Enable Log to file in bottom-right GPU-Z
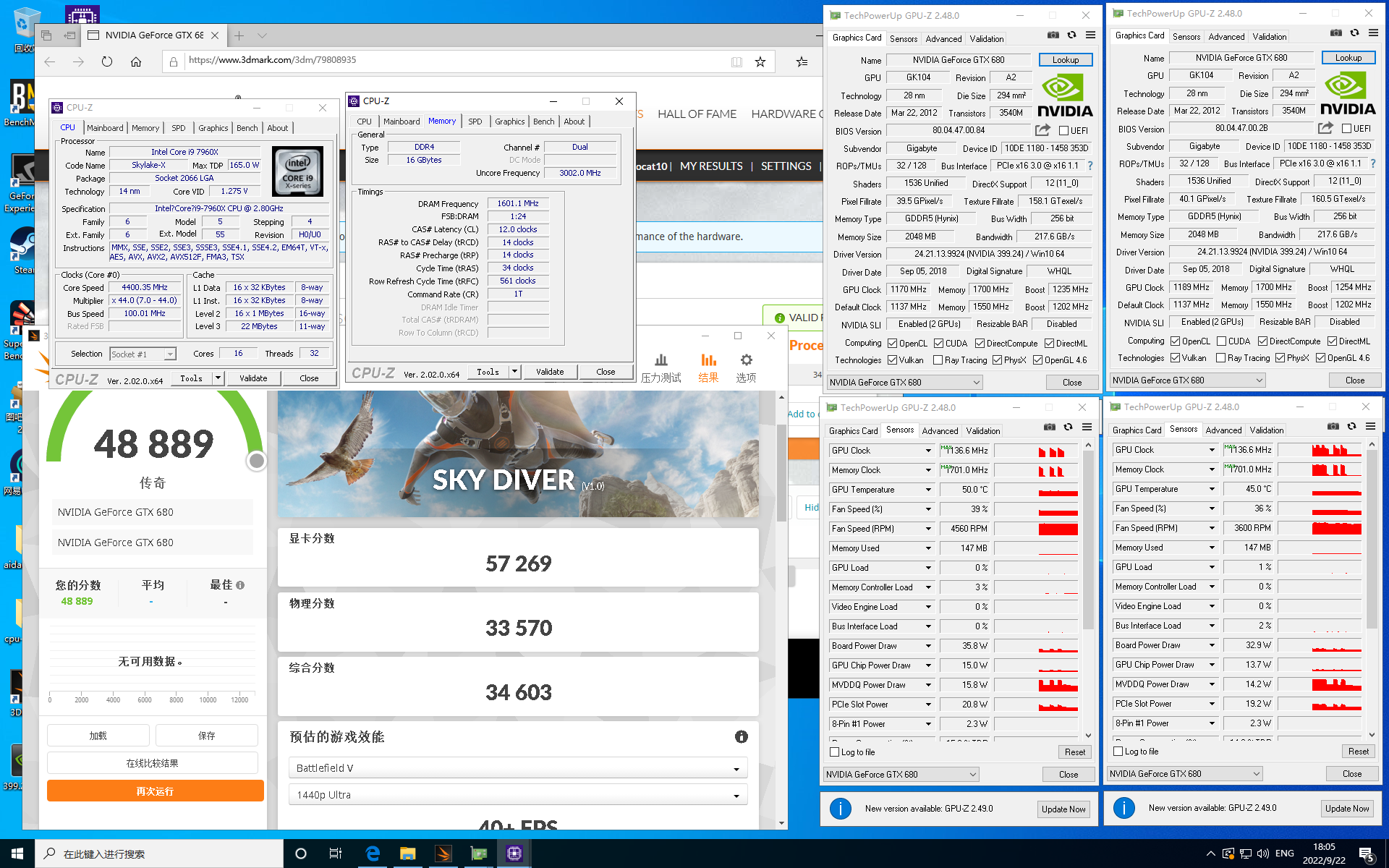Screen dimensions: 1389x868 [x=1118, y=752]
